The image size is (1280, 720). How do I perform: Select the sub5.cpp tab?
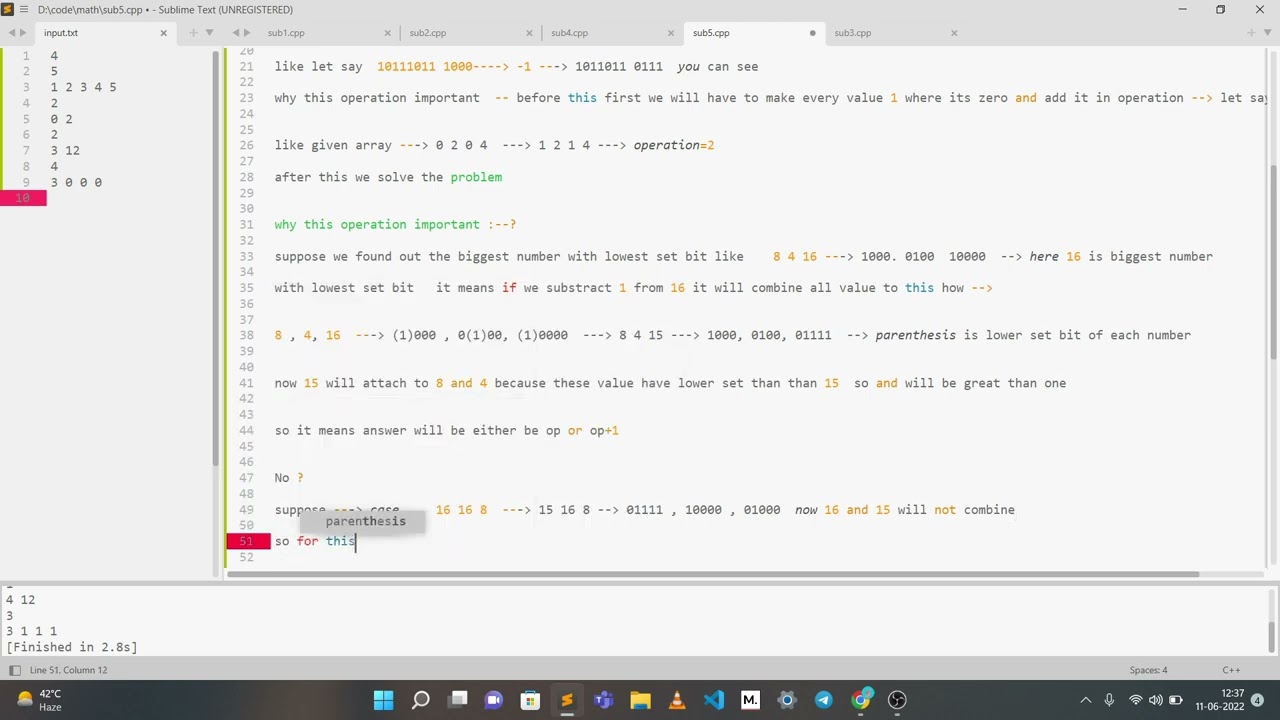click(712, 33)
